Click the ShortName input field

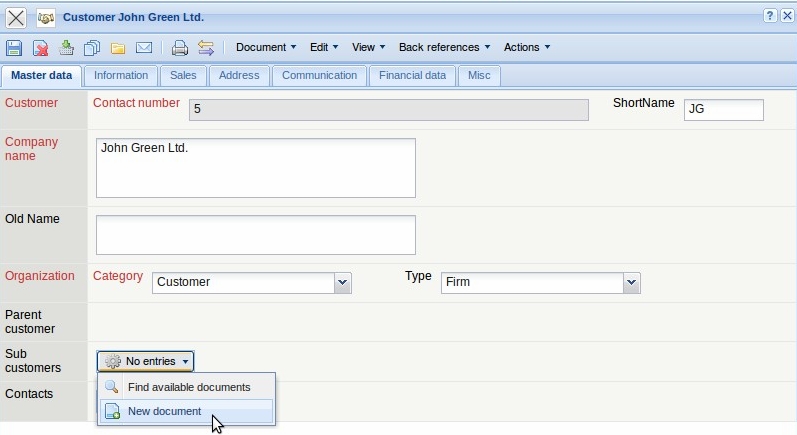(723, 109)
